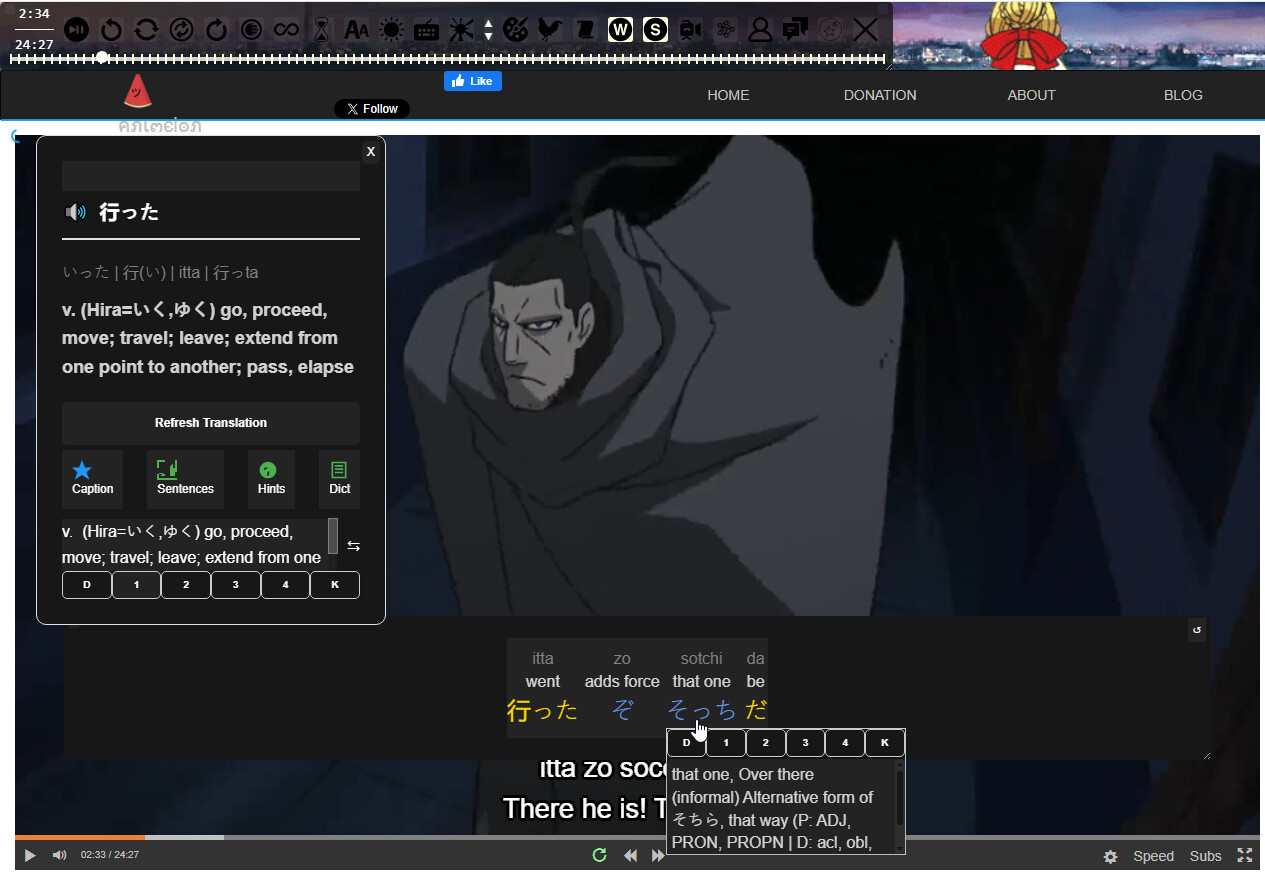Click the video player progress bar
Image resolution: width=1265 pixels, height=878 pixels.
point(637,837)
